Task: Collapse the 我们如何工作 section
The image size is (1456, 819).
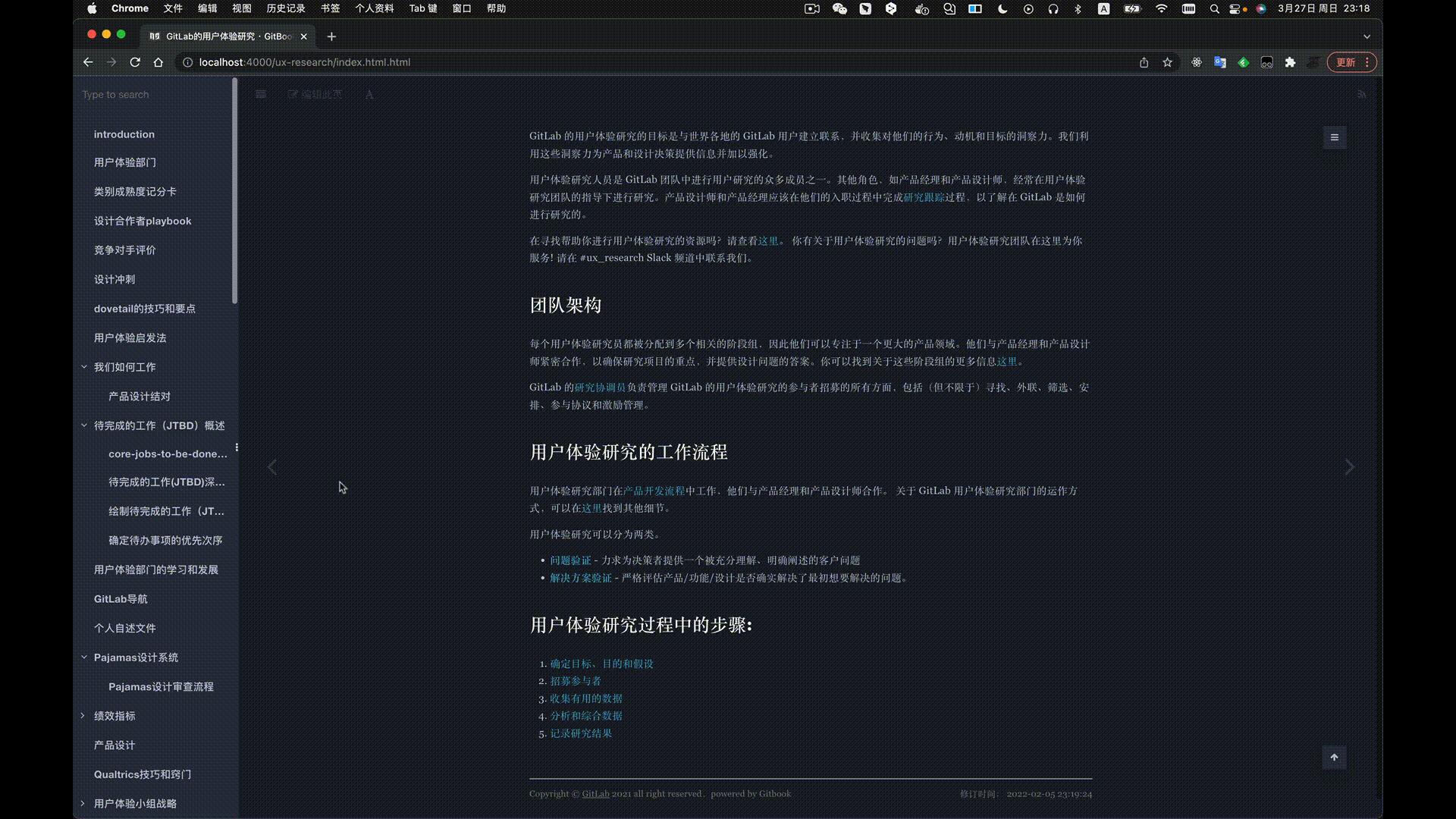Action: pos(83,367)
